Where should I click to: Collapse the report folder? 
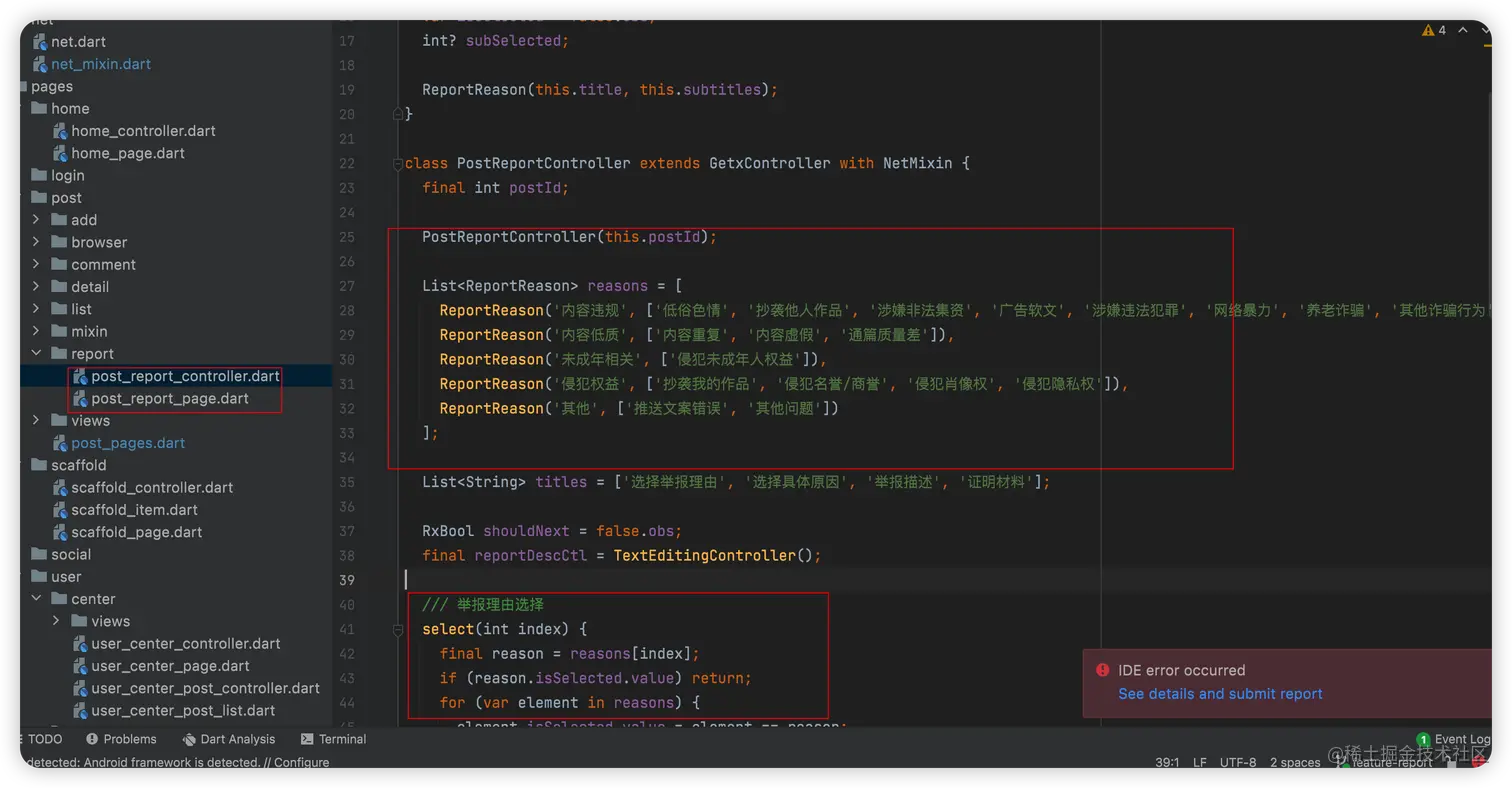[36, 354]
